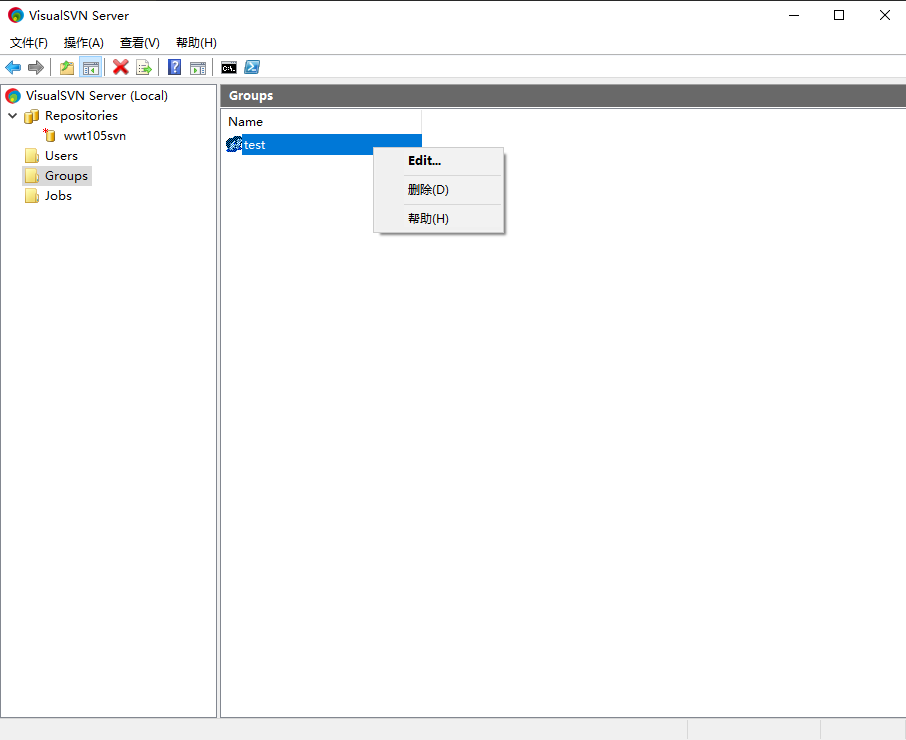Viewport: 906px width, 740px height.
Task: Click the Name column header
Action: coord(246,122)
